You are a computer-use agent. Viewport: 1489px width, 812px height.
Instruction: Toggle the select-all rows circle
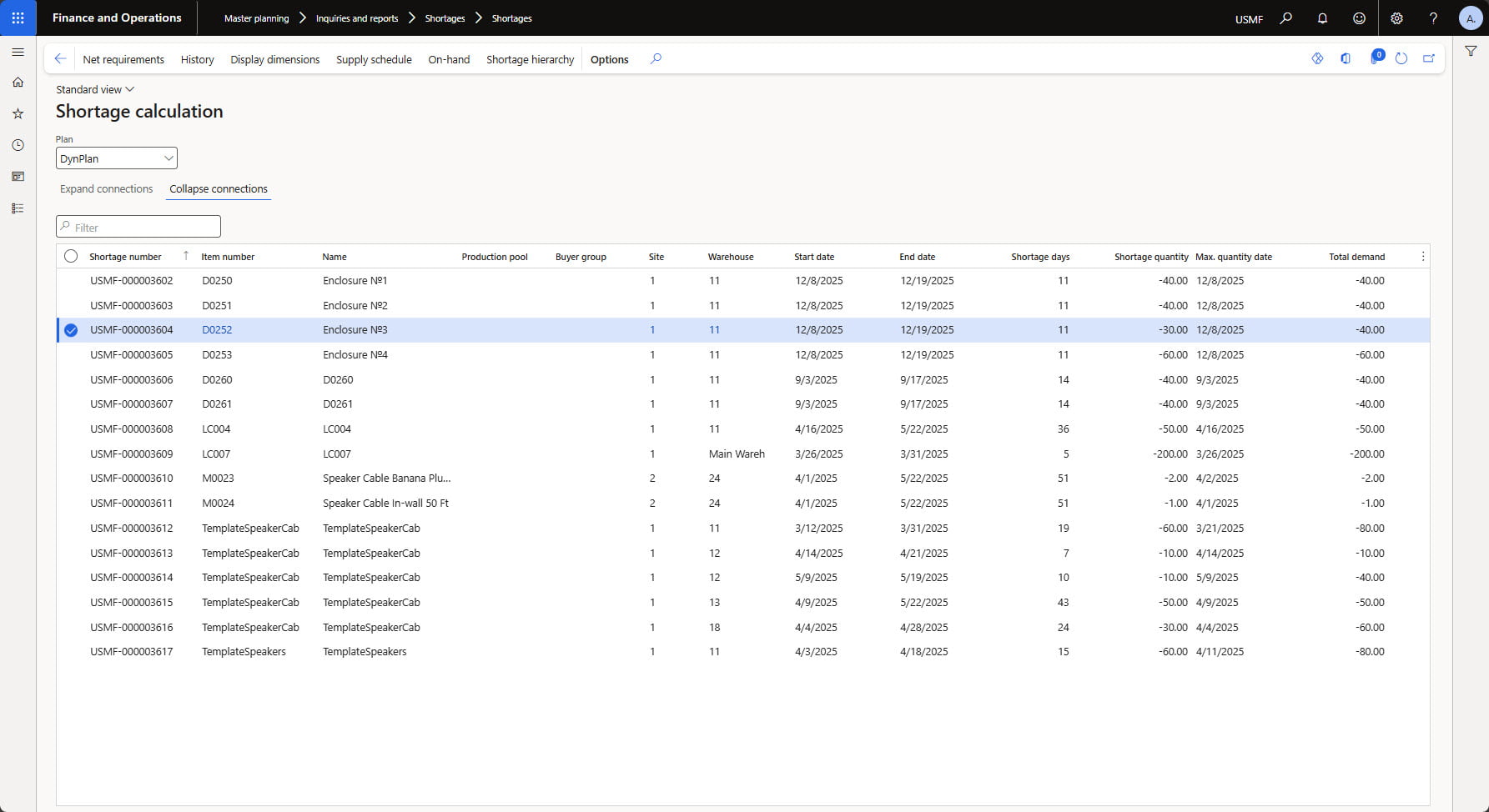[71, 257]
